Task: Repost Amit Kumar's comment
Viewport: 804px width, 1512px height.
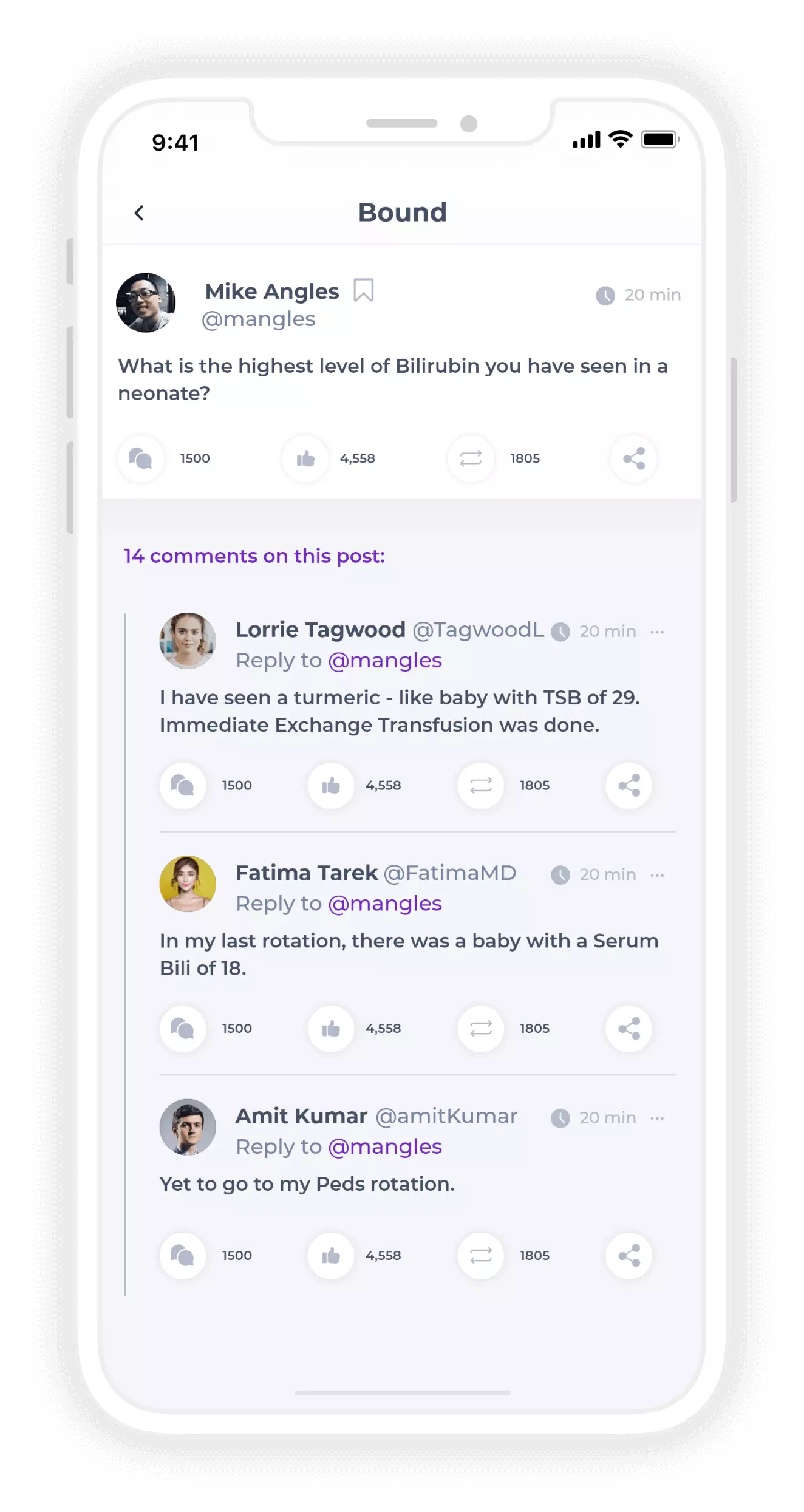Action: 480,1256
